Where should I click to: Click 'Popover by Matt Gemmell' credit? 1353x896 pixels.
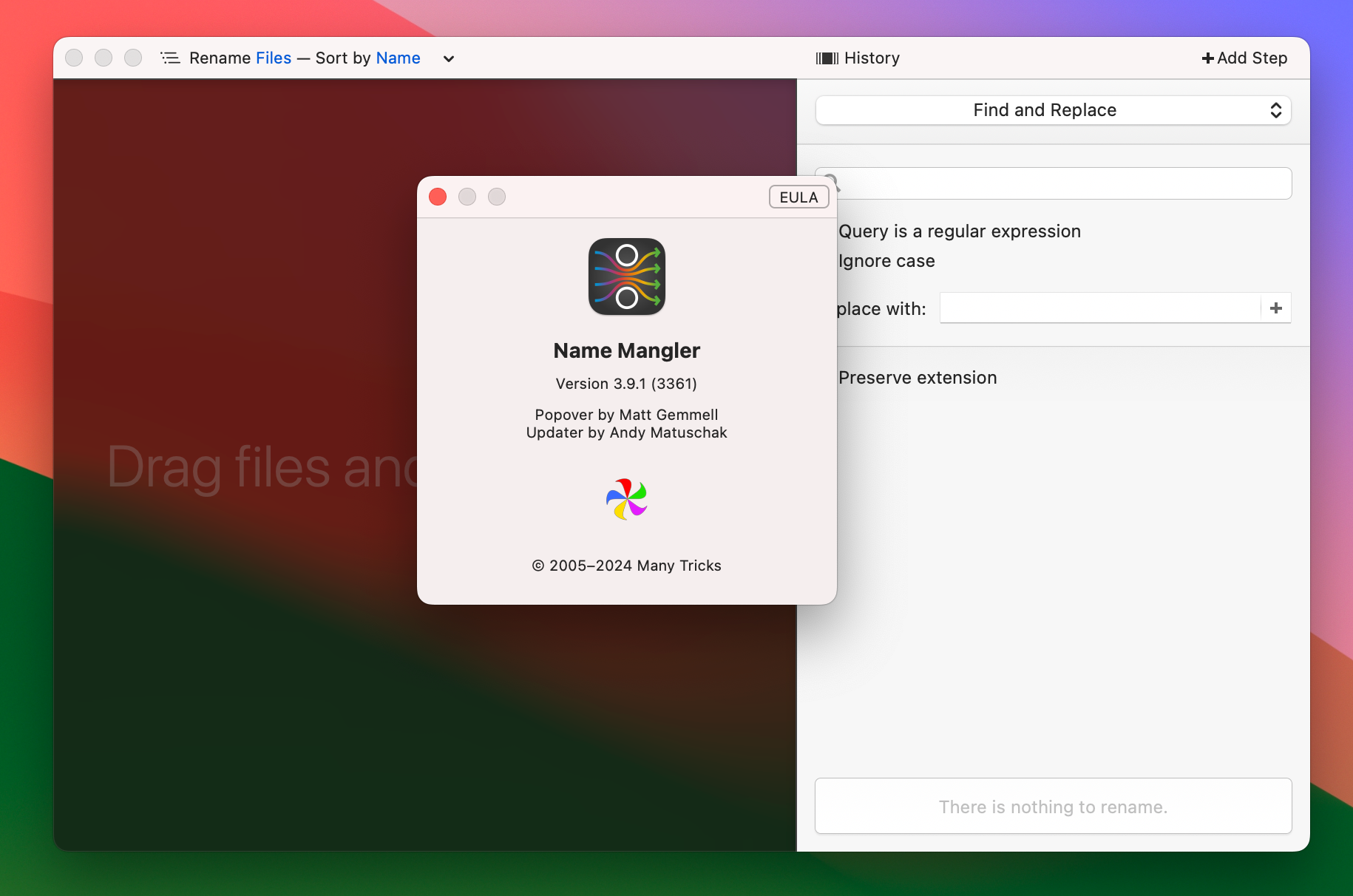tap(626, 415)
